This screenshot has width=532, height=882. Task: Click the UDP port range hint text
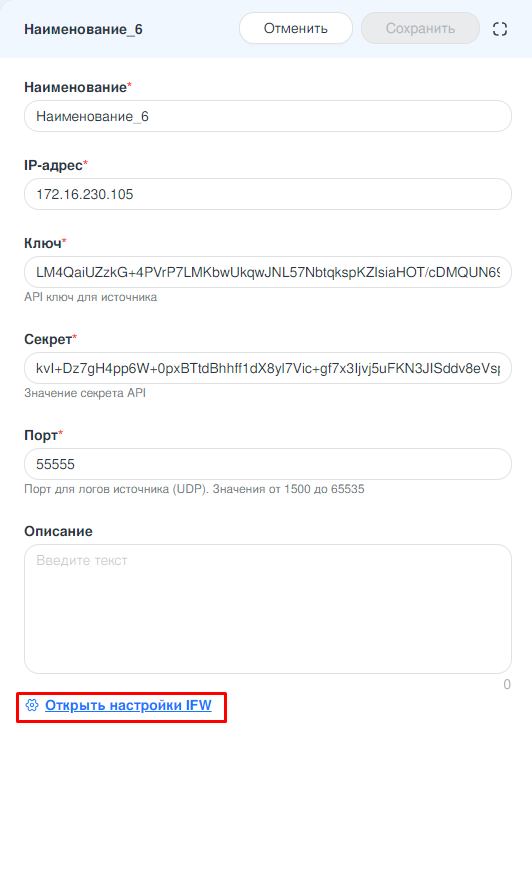coord(194,489)
